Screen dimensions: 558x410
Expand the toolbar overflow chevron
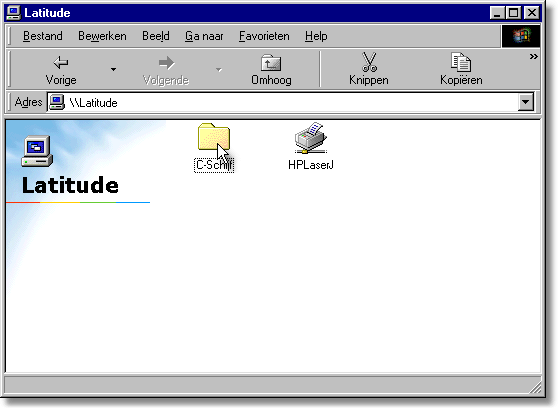pyautogui.click(x=533, y=57)
